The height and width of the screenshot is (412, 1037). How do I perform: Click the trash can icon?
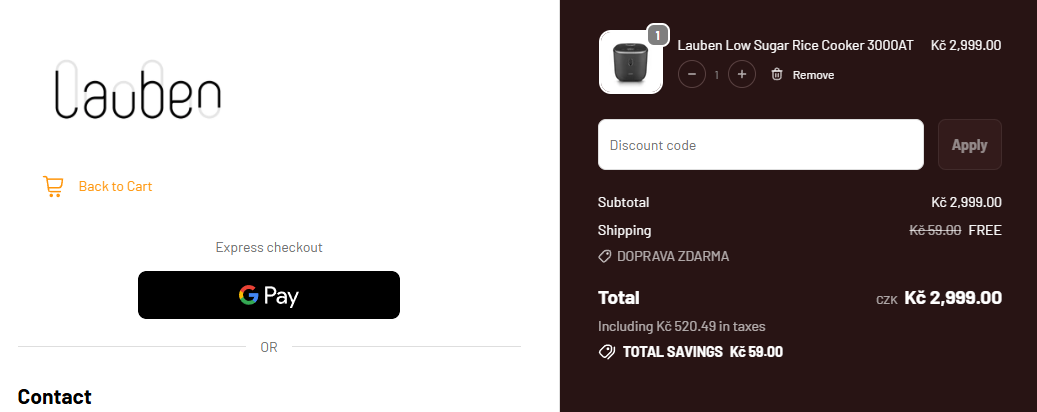777,75
